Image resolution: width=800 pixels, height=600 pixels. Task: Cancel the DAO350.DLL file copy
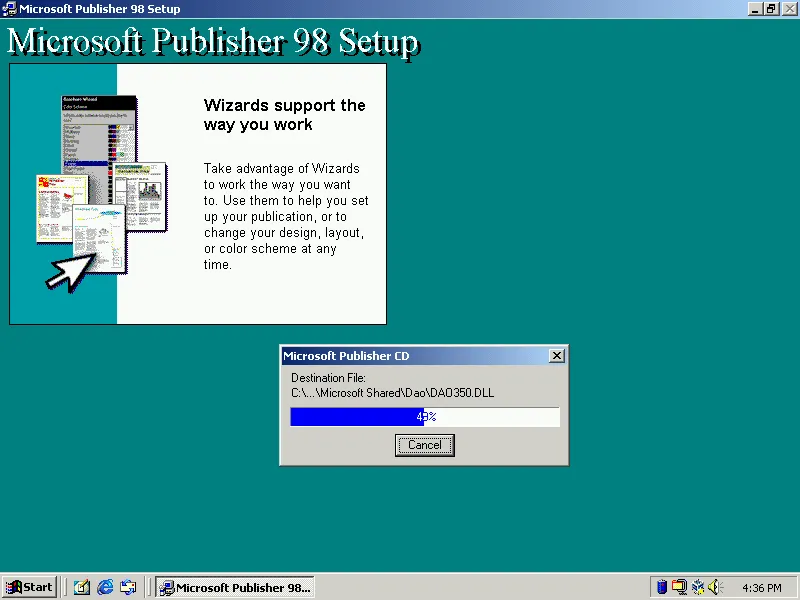pos(424,445)
